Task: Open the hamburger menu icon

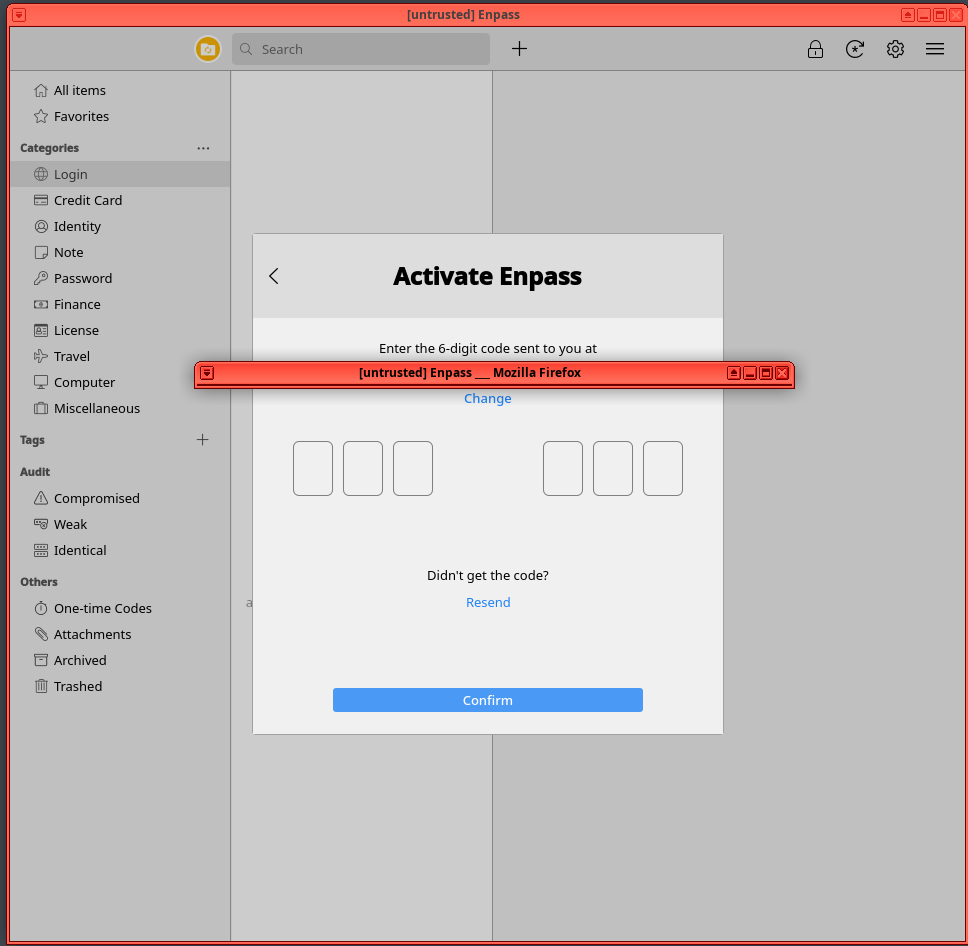Action: pos(935,49)
